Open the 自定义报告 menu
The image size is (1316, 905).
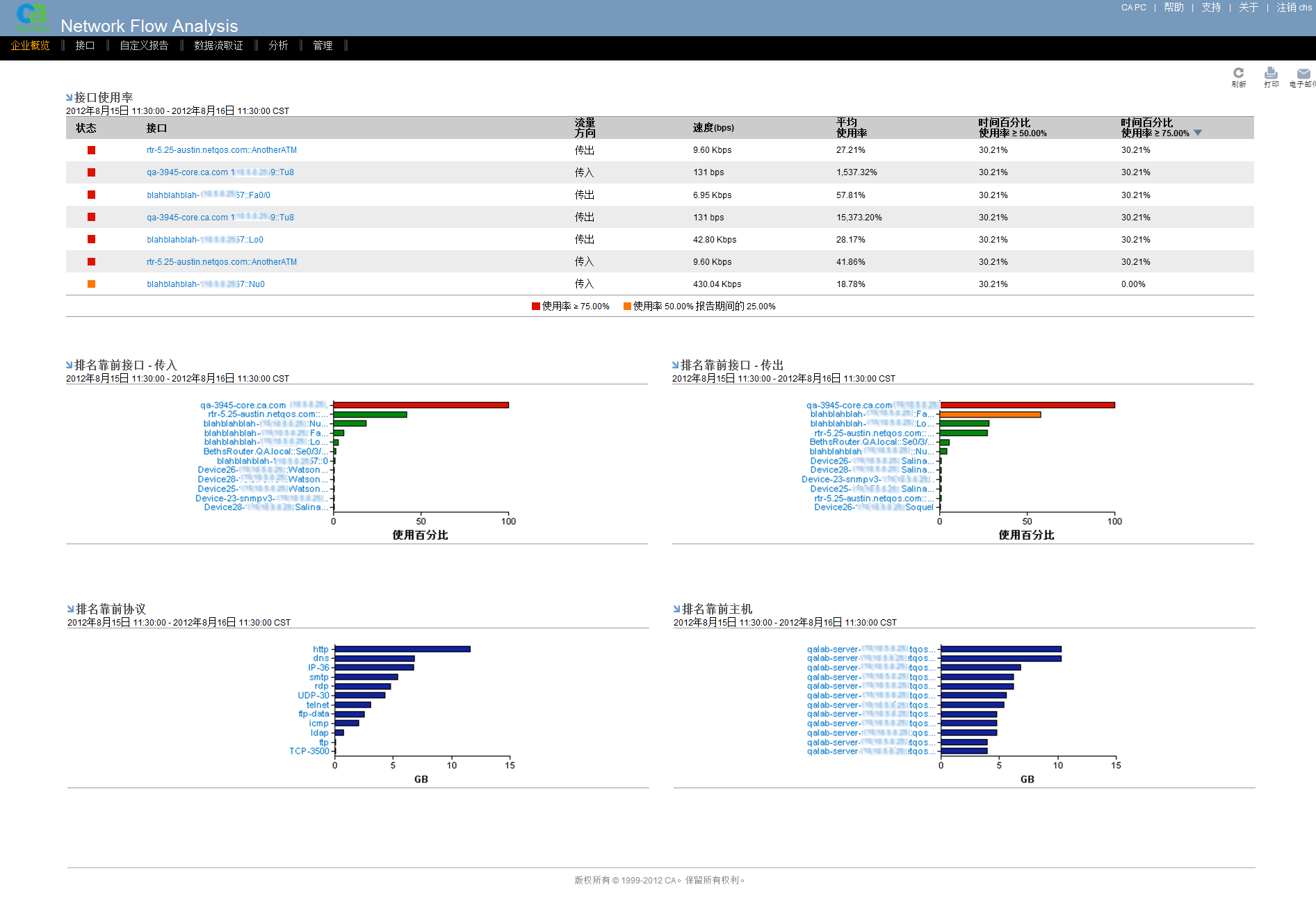144,46
